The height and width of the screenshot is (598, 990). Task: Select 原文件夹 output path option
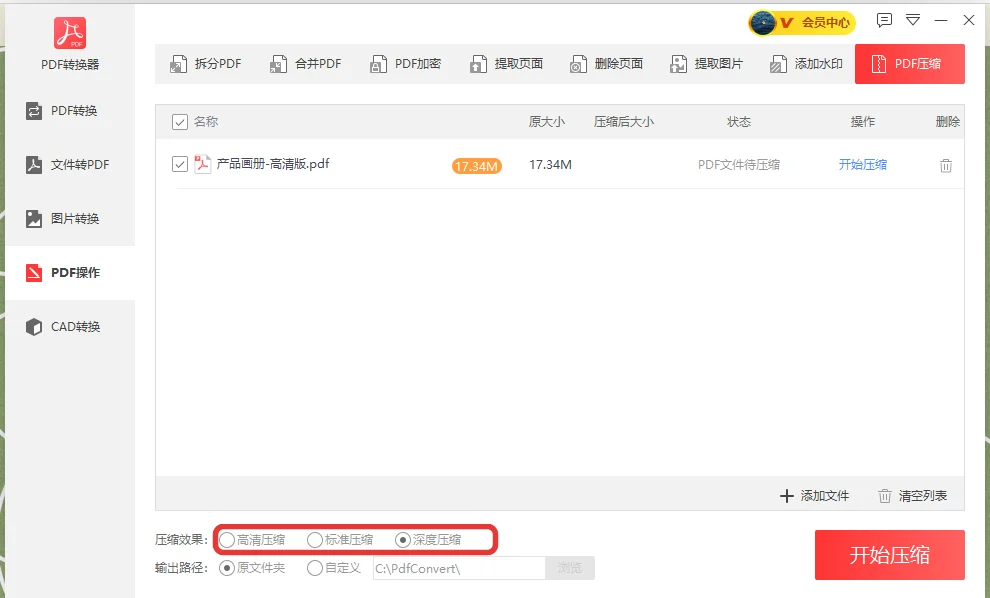click(252, 568)
